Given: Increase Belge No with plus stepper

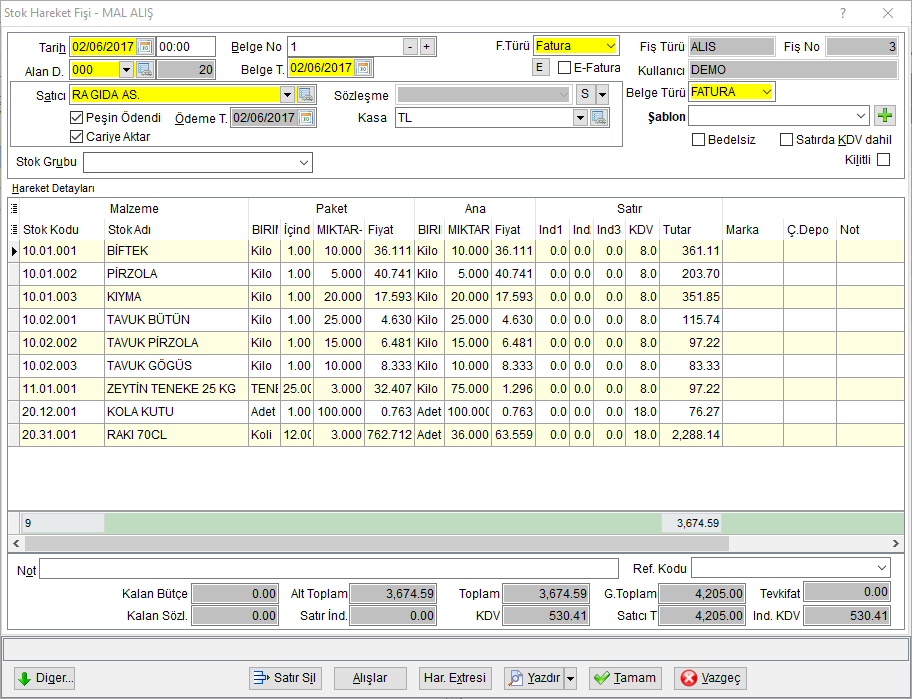Looking at the screenshot, I should (427, 47).
